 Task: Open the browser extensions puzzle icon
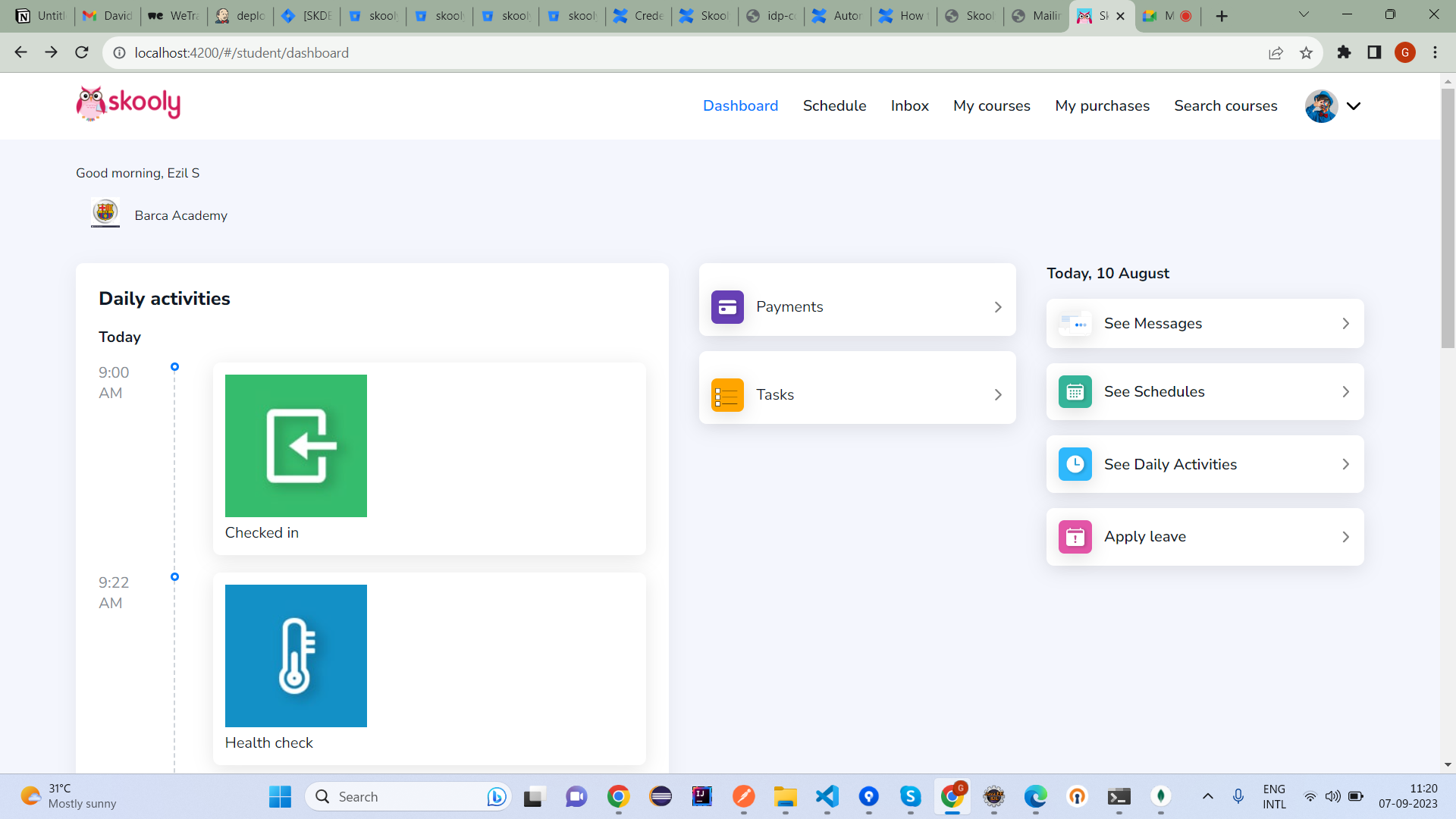click(x=1344, y=52)
